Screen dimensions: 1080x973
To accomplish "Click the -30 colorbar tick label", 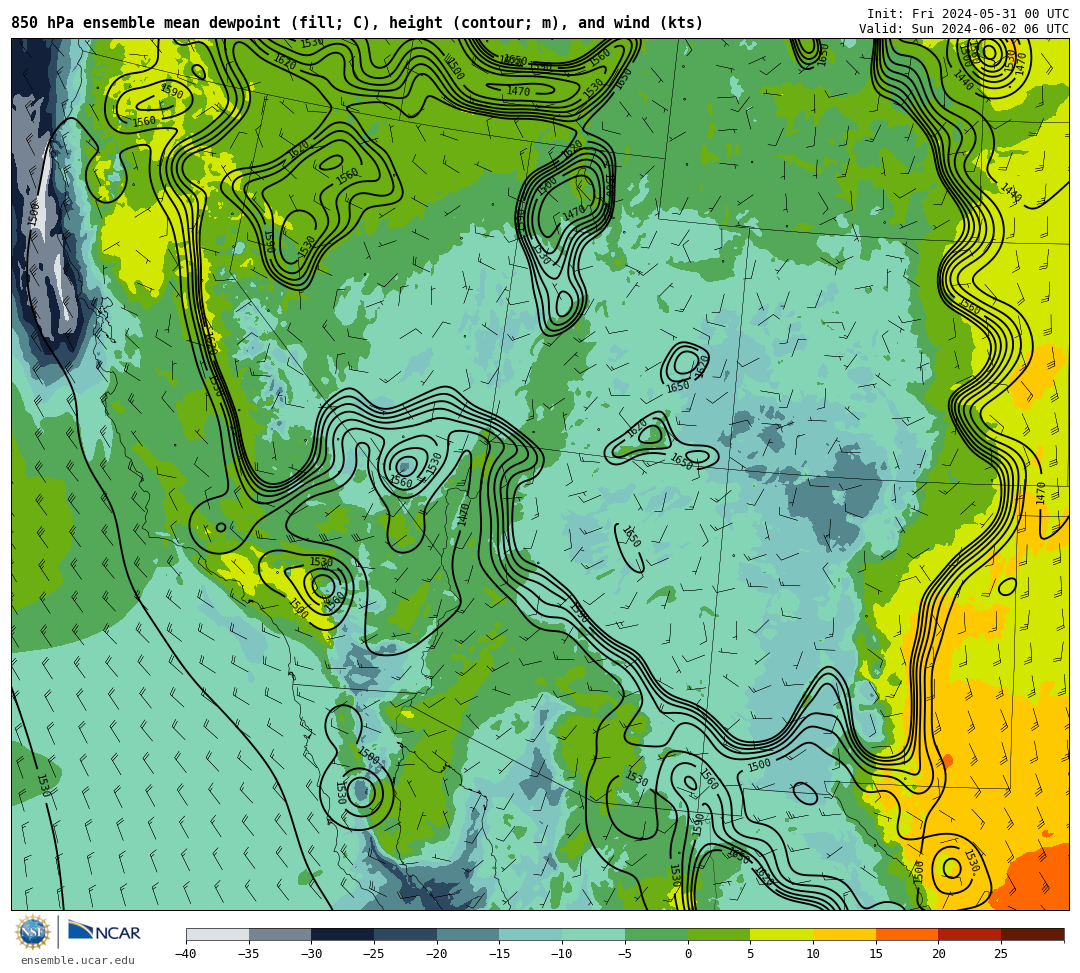I will (x=311, y=954).
